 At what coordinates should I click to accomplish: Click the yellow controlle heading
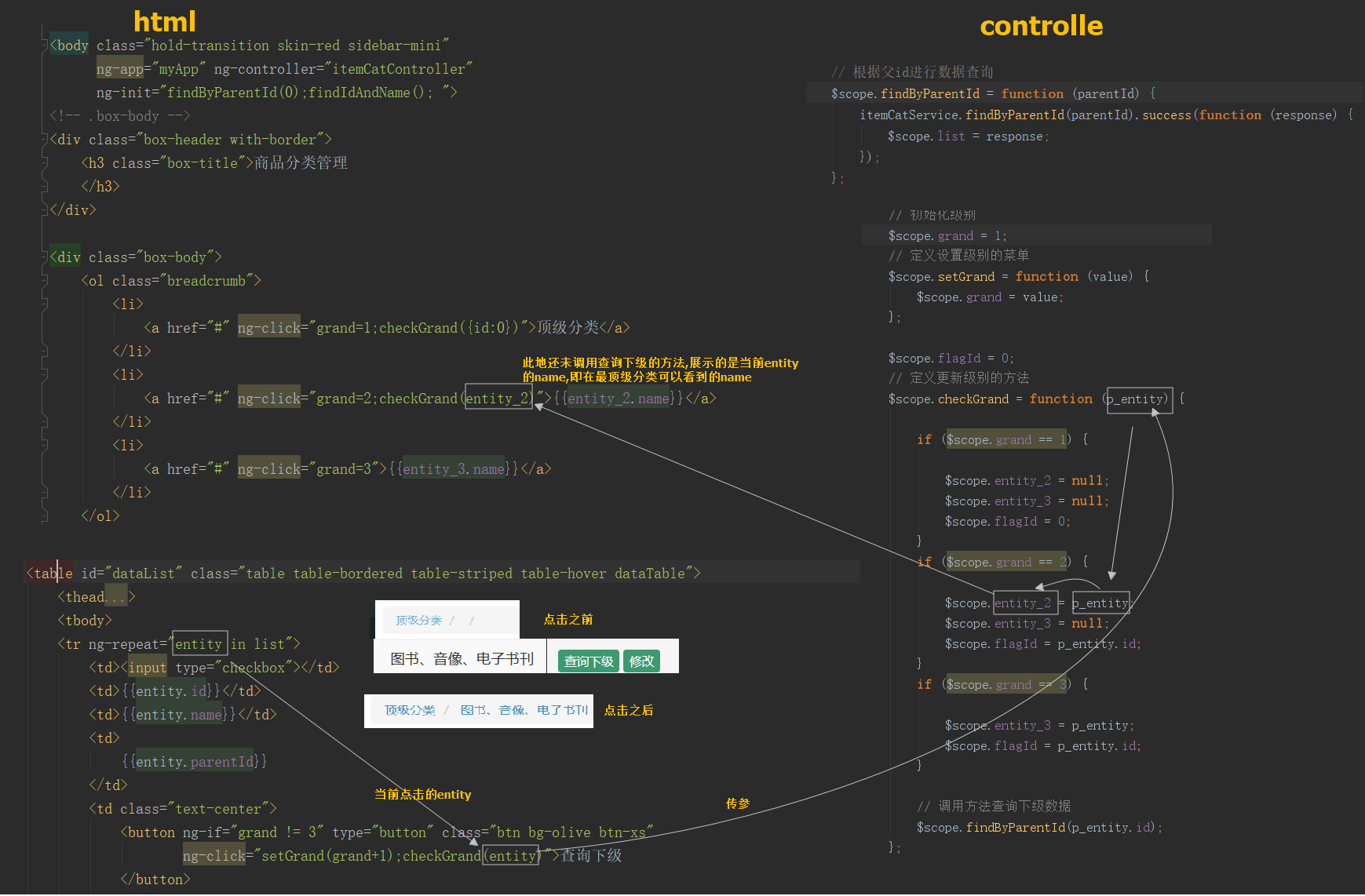[x=1042, y=26]
